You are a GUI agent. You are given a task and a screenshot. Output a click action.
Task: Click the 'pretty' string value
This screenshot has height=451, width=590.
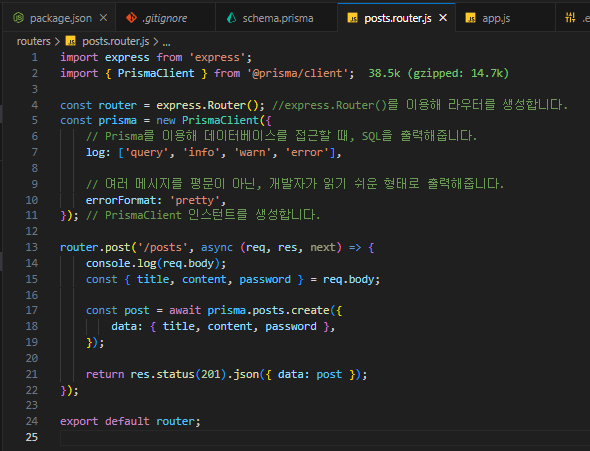(x=195, y=200)
